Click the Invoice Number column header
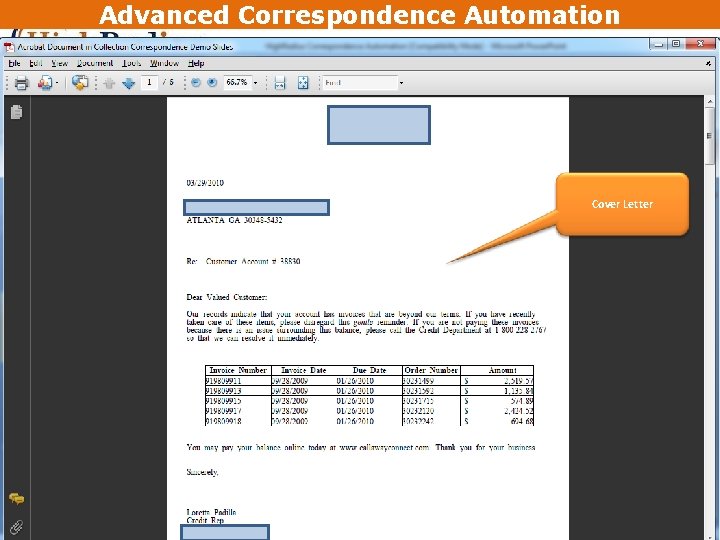Viewport: 720px width, 540px height. coord(238,370)
